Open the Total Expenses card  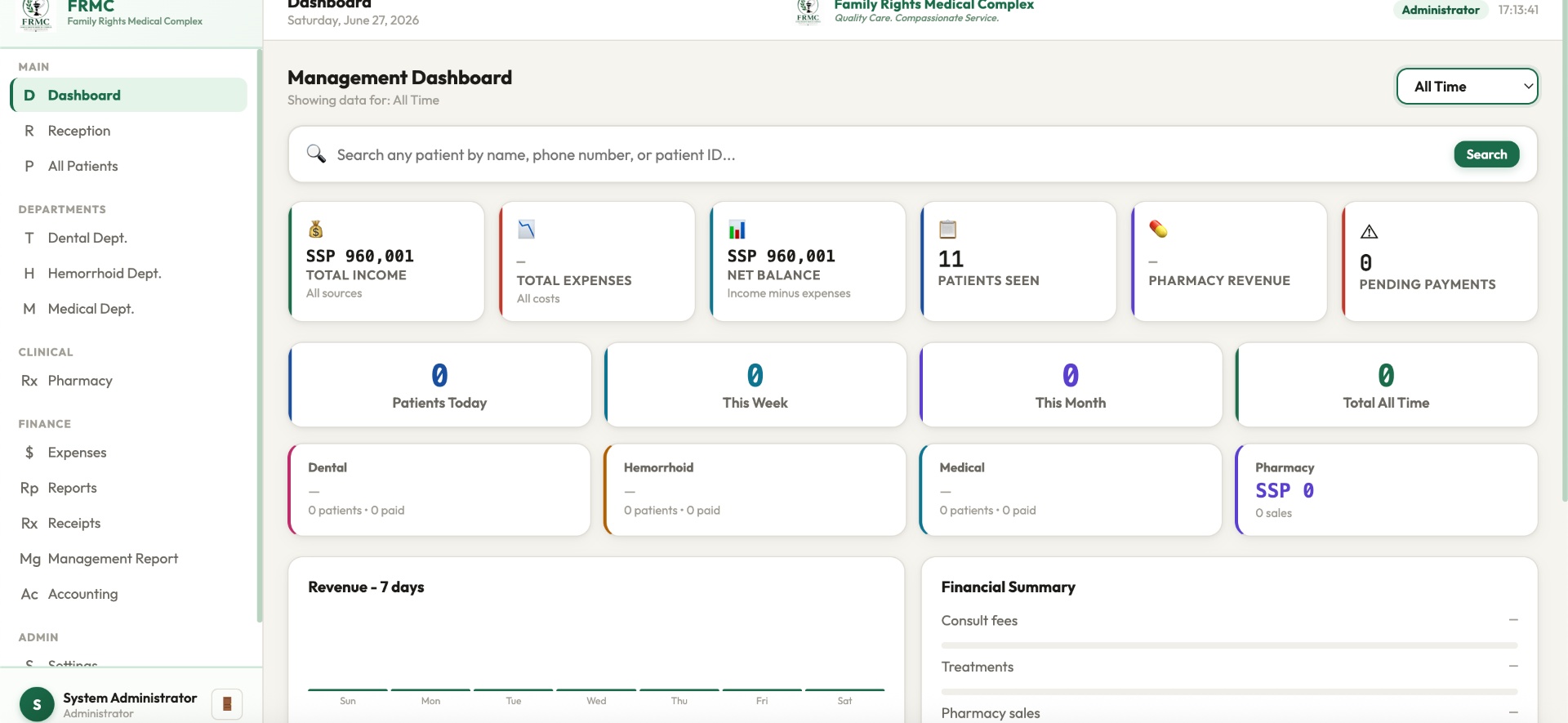597,261
